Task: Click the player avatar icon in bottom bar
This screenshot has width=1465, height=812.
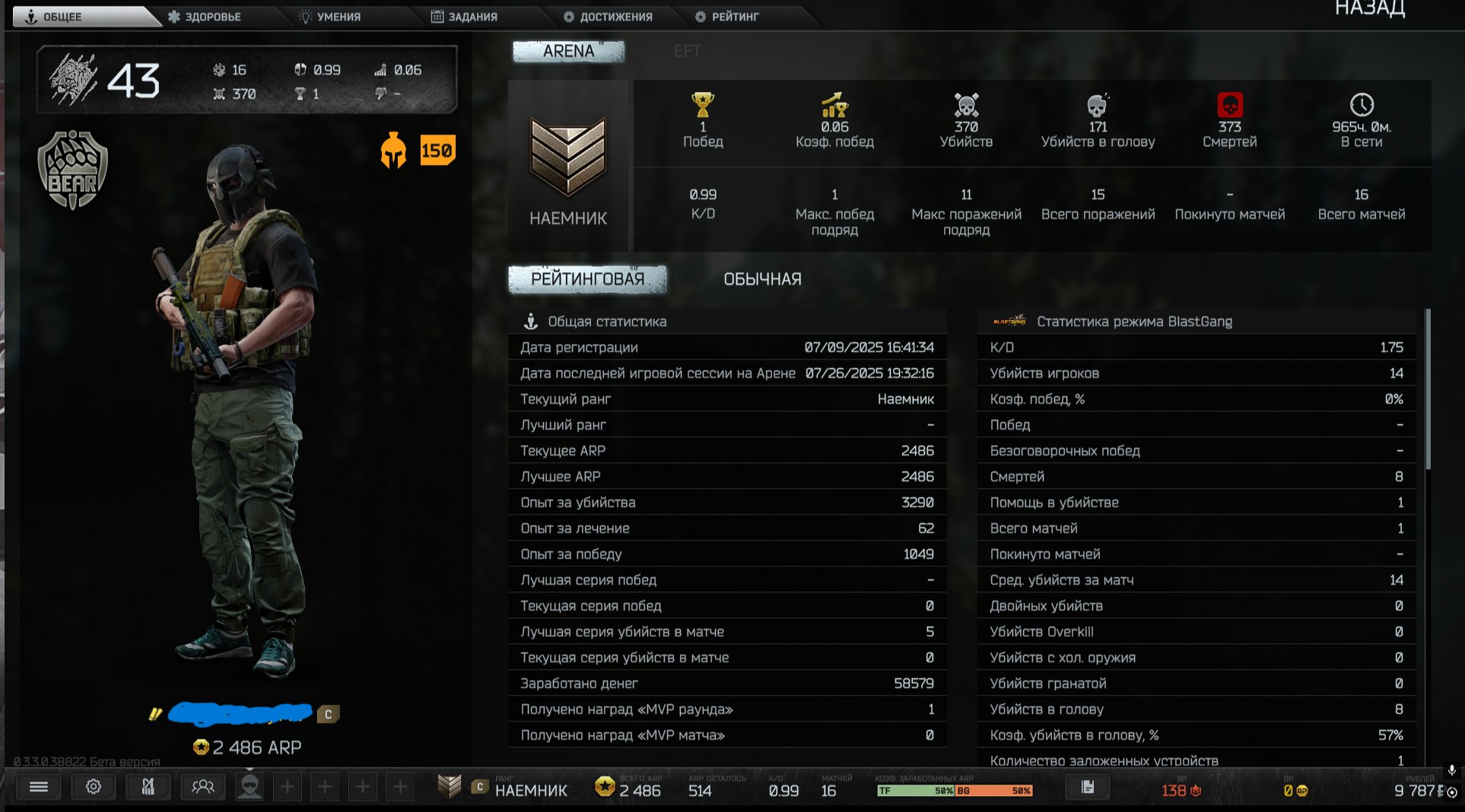Action: coord(249,786)
